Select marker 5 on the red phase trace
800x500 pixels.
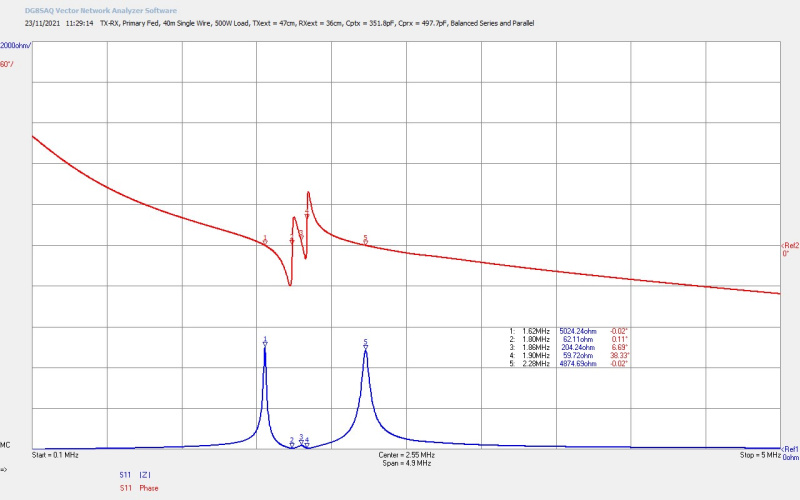[x=366, y=240]
